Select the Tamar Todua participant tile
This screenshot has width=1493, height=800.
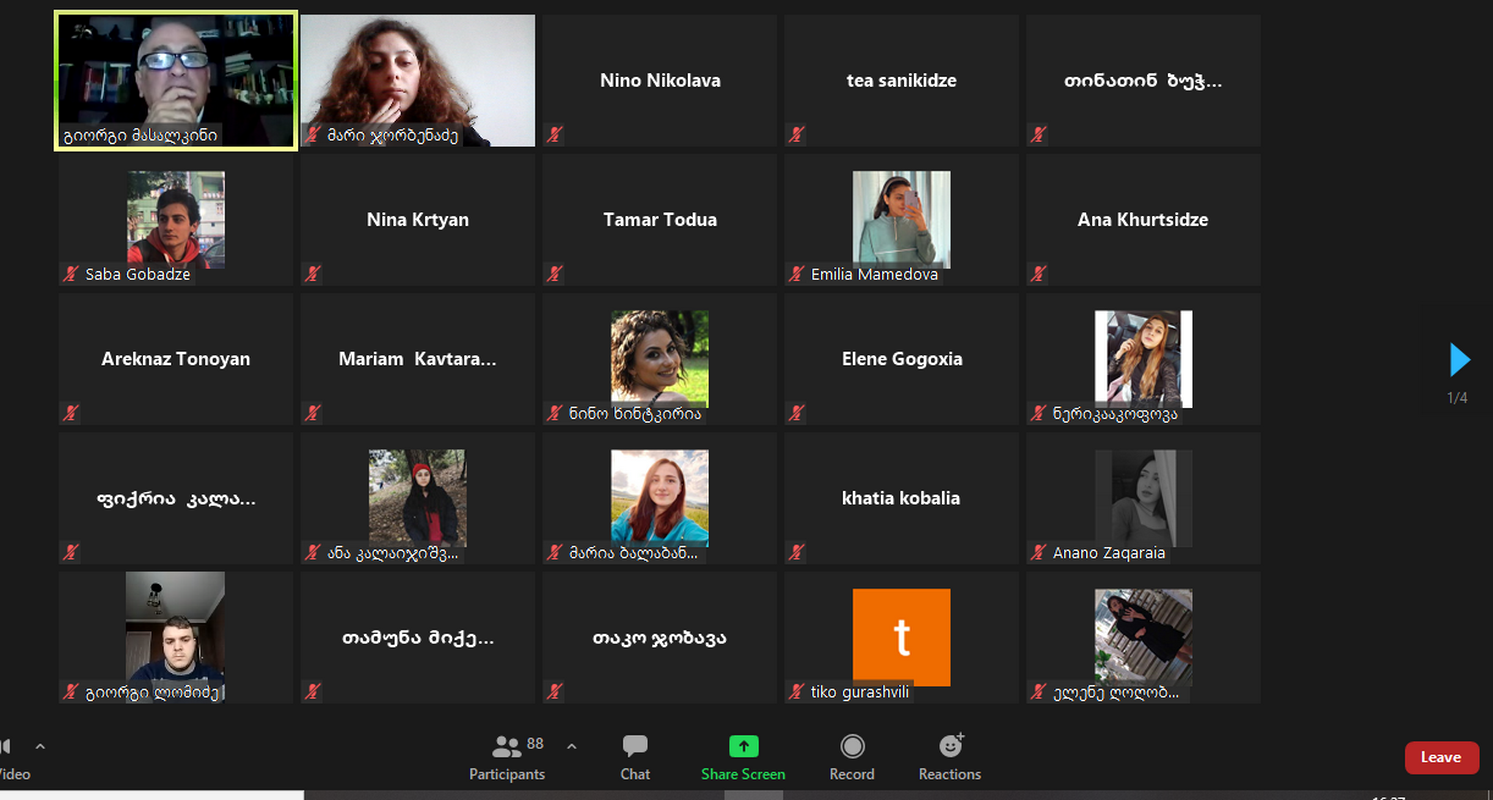coord(659,220)
